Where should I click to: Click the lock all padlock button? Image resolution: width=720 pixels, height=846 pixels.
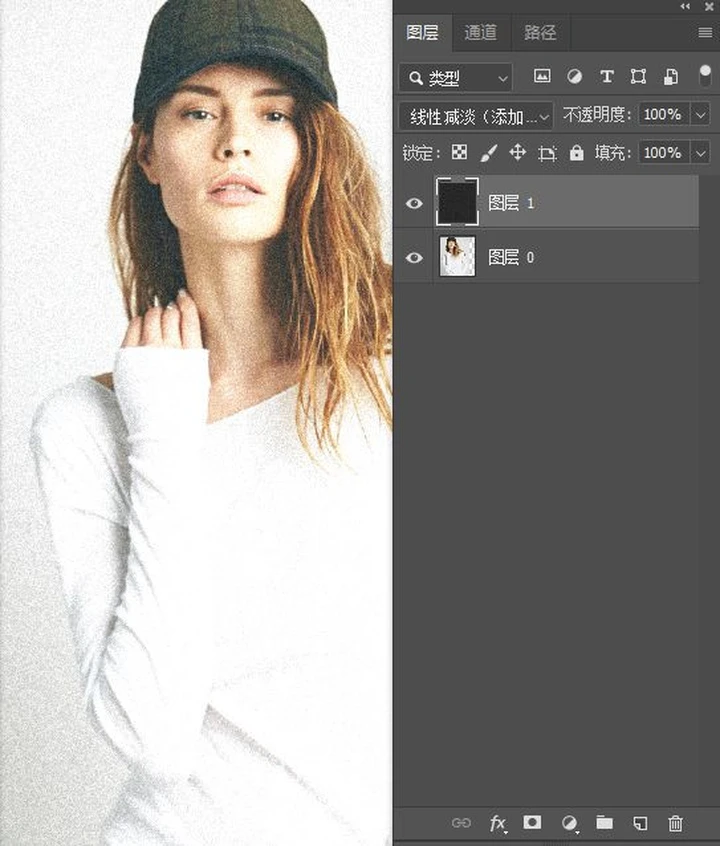coord(576,153)
